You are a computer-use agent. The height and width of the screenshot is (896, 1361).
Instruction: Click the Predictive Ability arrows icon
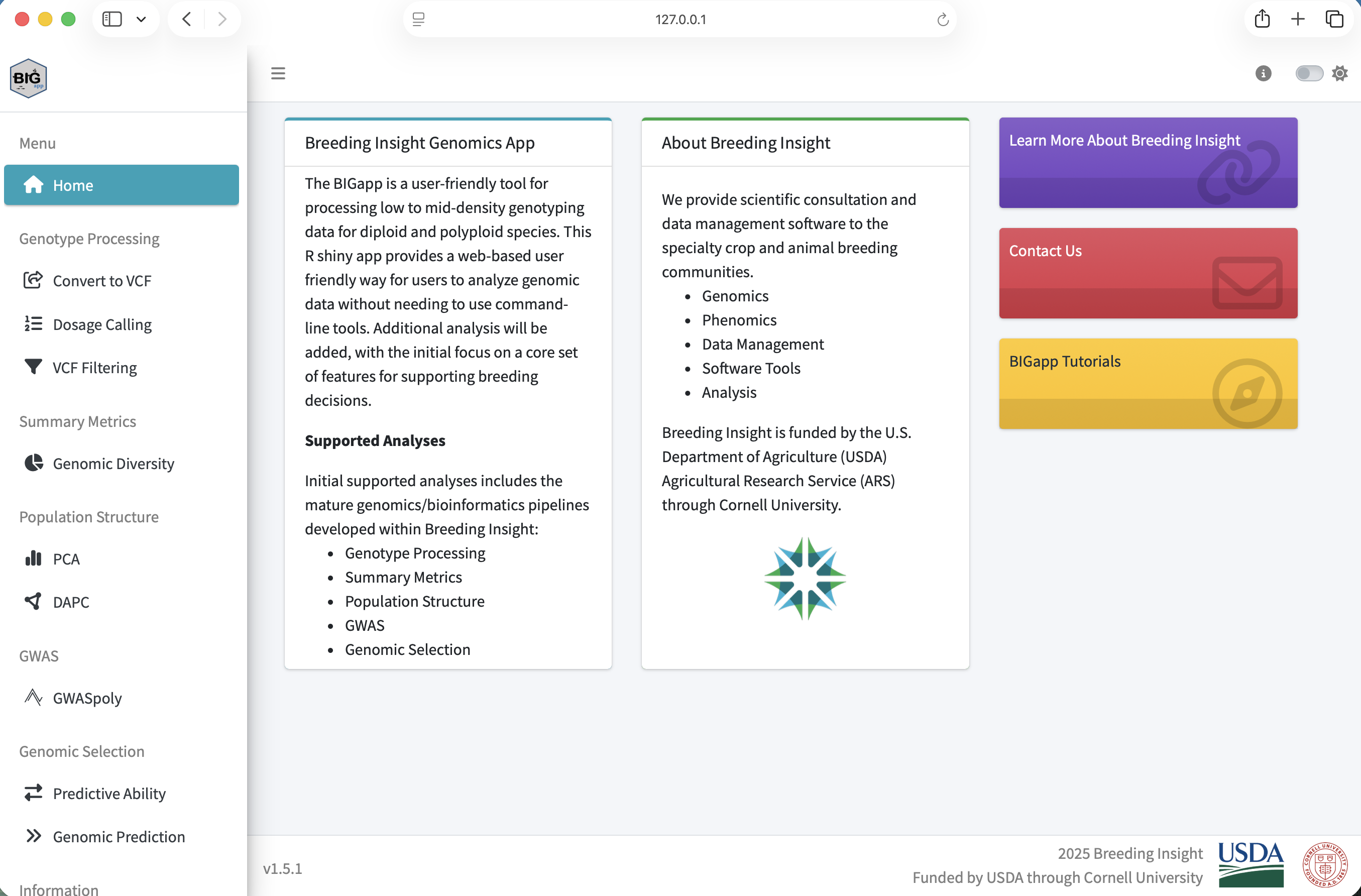point(33,793)
